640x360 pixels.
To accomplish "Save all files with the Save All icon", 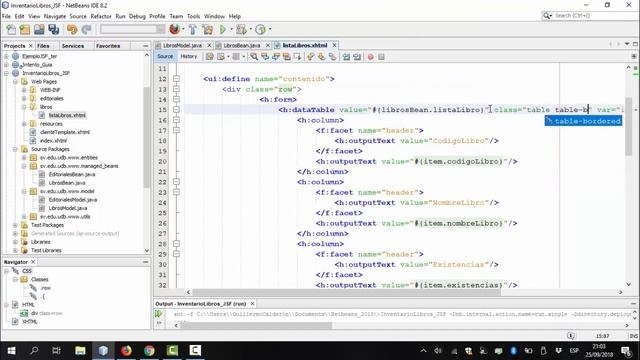I will [x=53, y=29].
